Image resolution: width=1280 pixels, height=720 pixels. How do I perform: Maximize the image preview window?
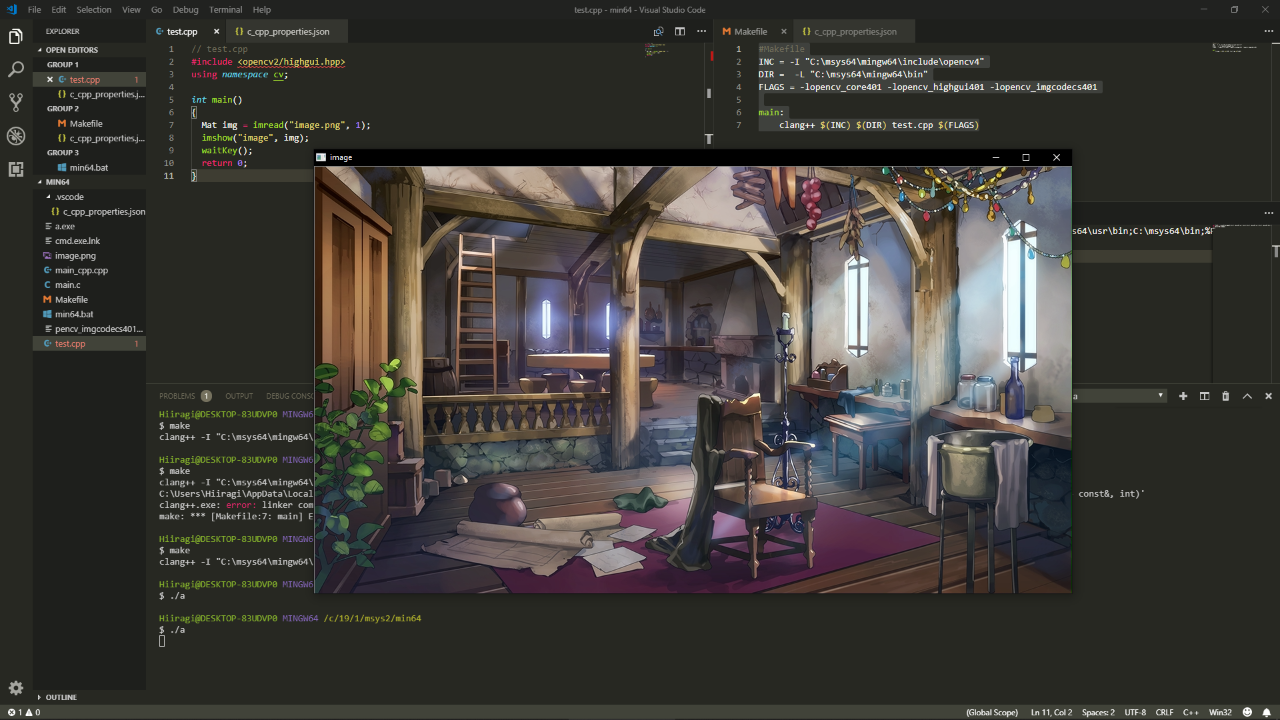point(1025,157)
